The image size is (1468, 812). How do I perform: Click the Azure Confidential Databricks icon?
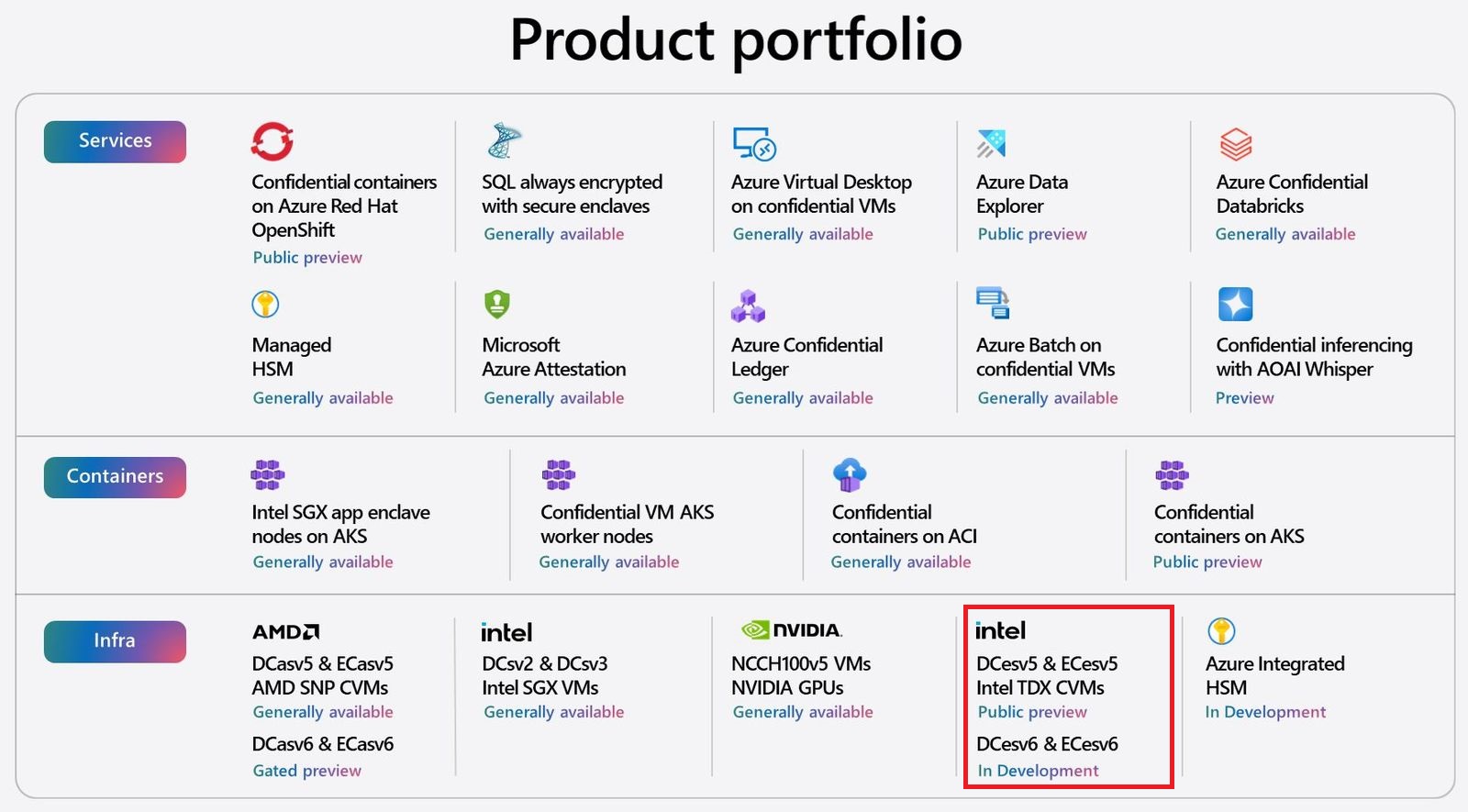coord(1236,144)
